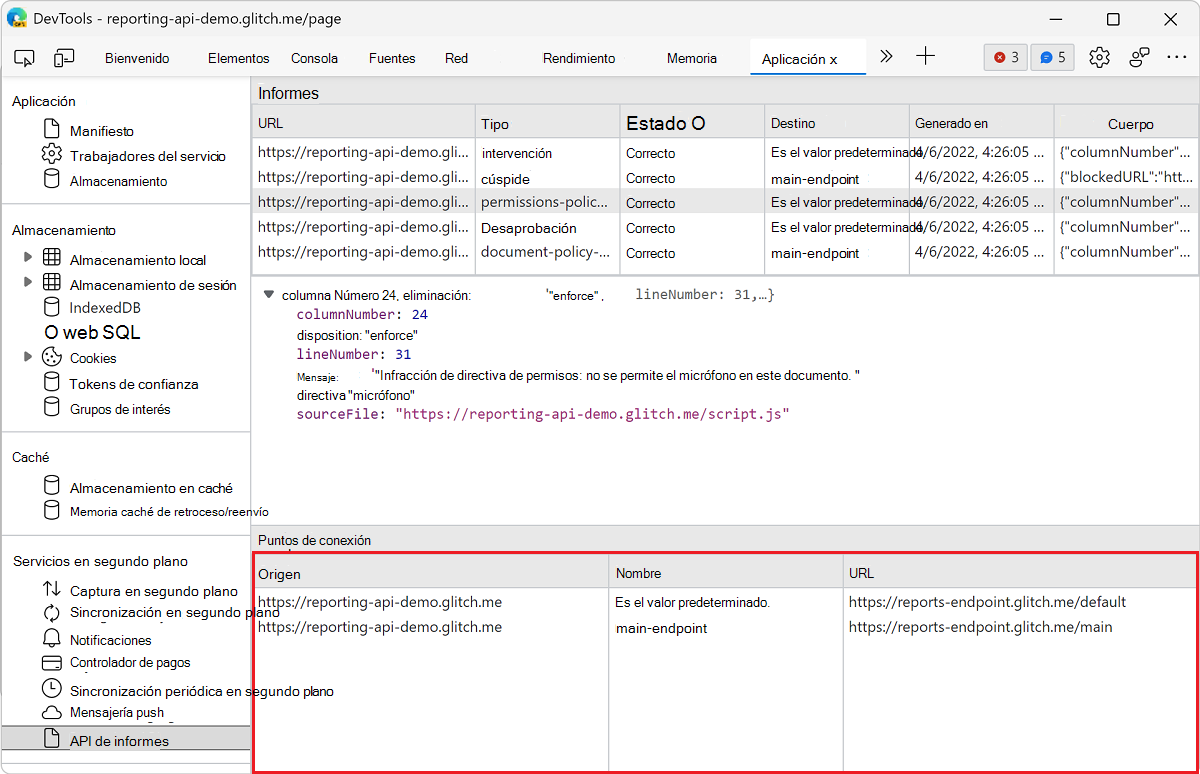Switch to the Consola tab

coord(314,58)
